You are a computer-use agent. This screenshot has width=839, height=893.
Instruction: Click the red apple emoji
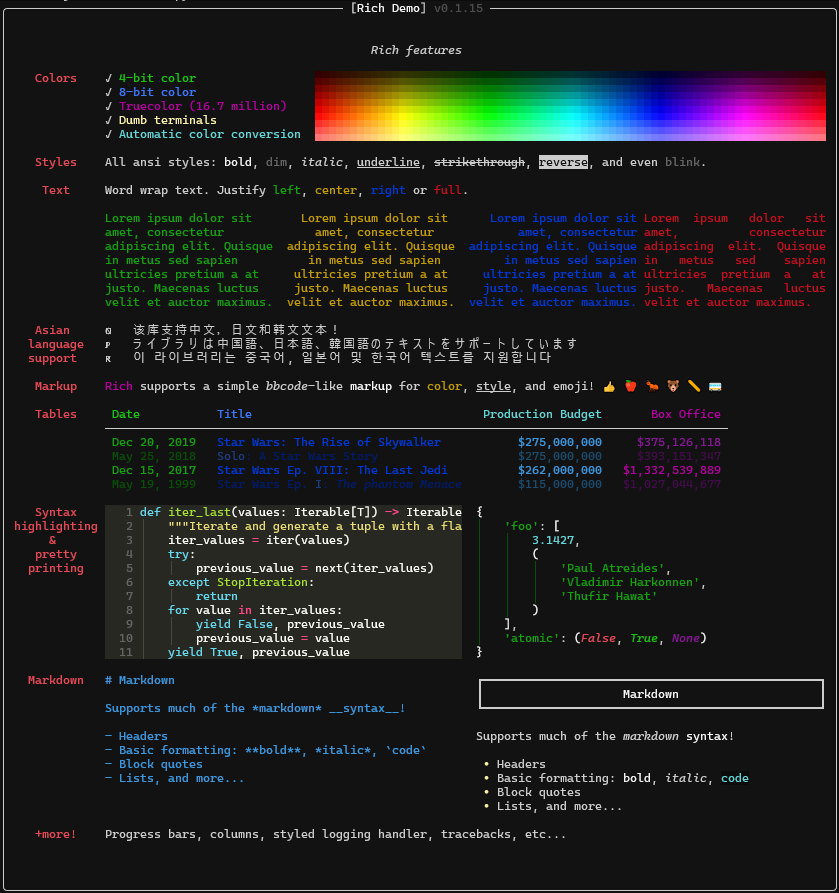(630, 386)
